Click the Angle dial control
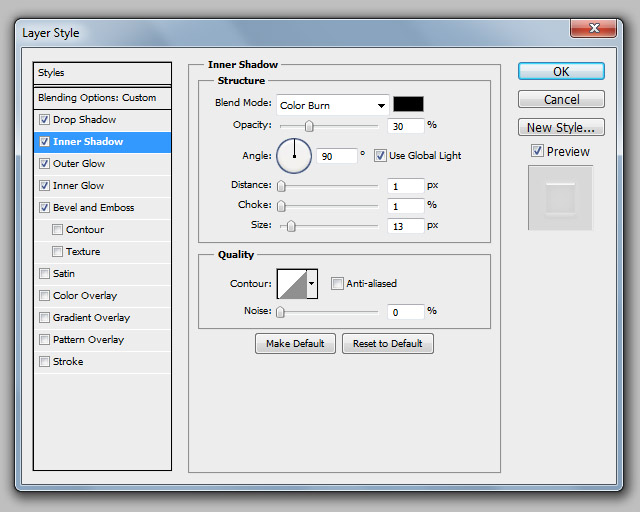Viewport: 640px width, 512px height. [294, 156]
